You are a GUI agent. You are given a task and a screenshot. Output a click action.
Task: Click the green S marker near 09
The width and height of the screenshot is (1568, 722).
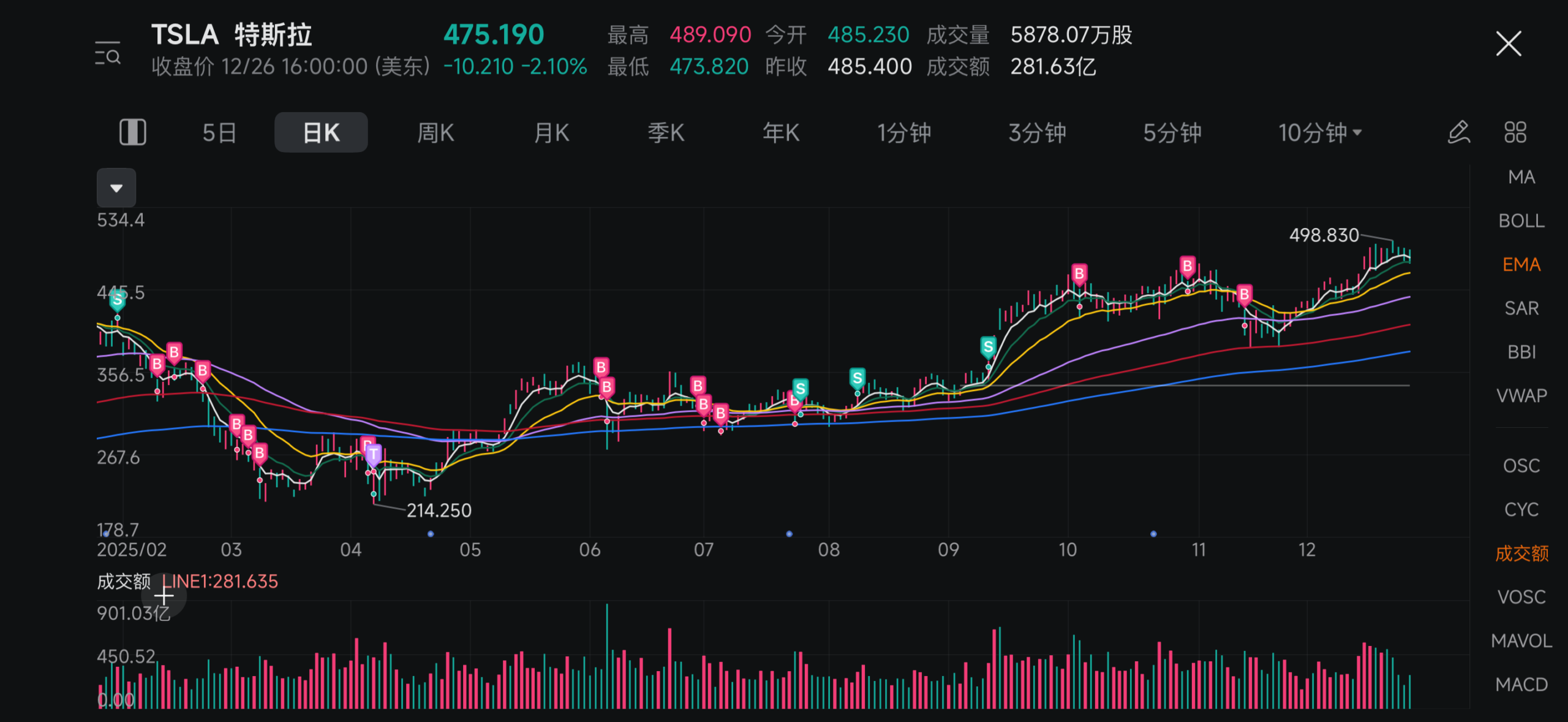coord(988,347)
